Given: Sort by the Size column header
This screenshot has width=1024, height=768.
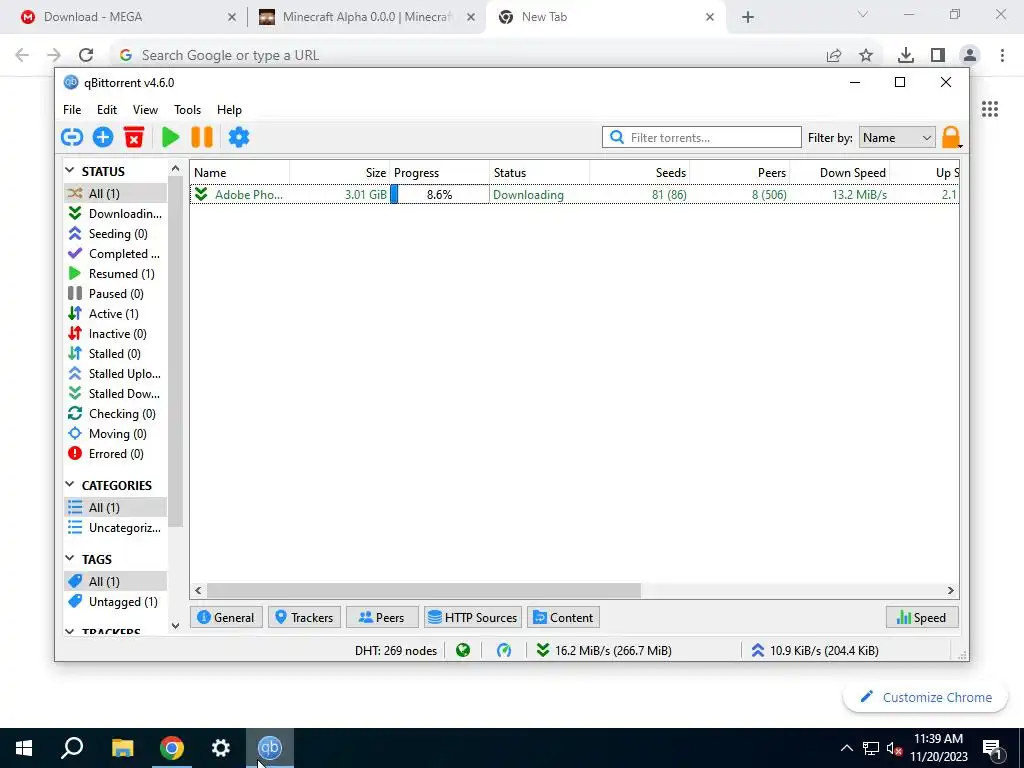Looking at the screenshot, I should [x=340, y=172].
